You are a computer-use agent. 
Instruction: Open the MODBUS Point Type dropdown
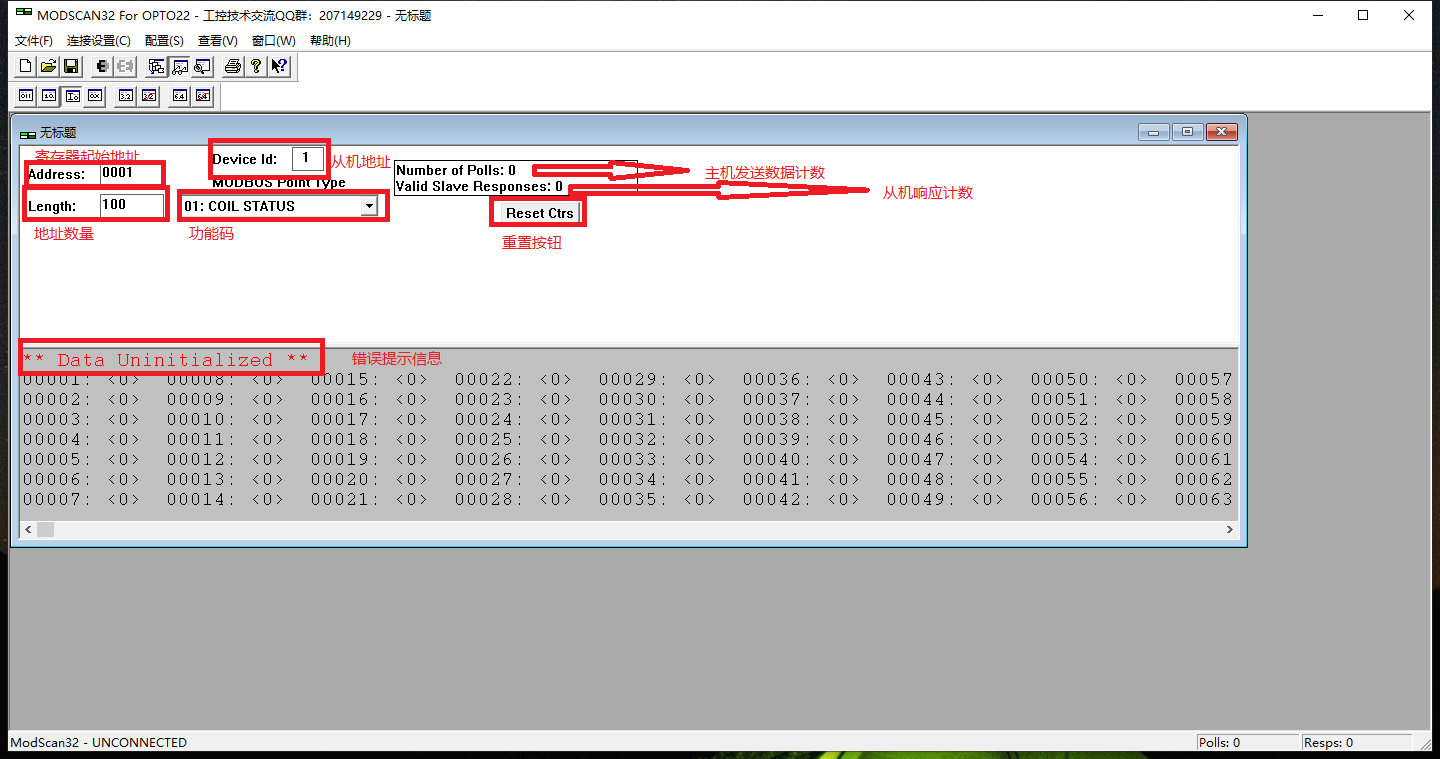(x=369, y=205)
